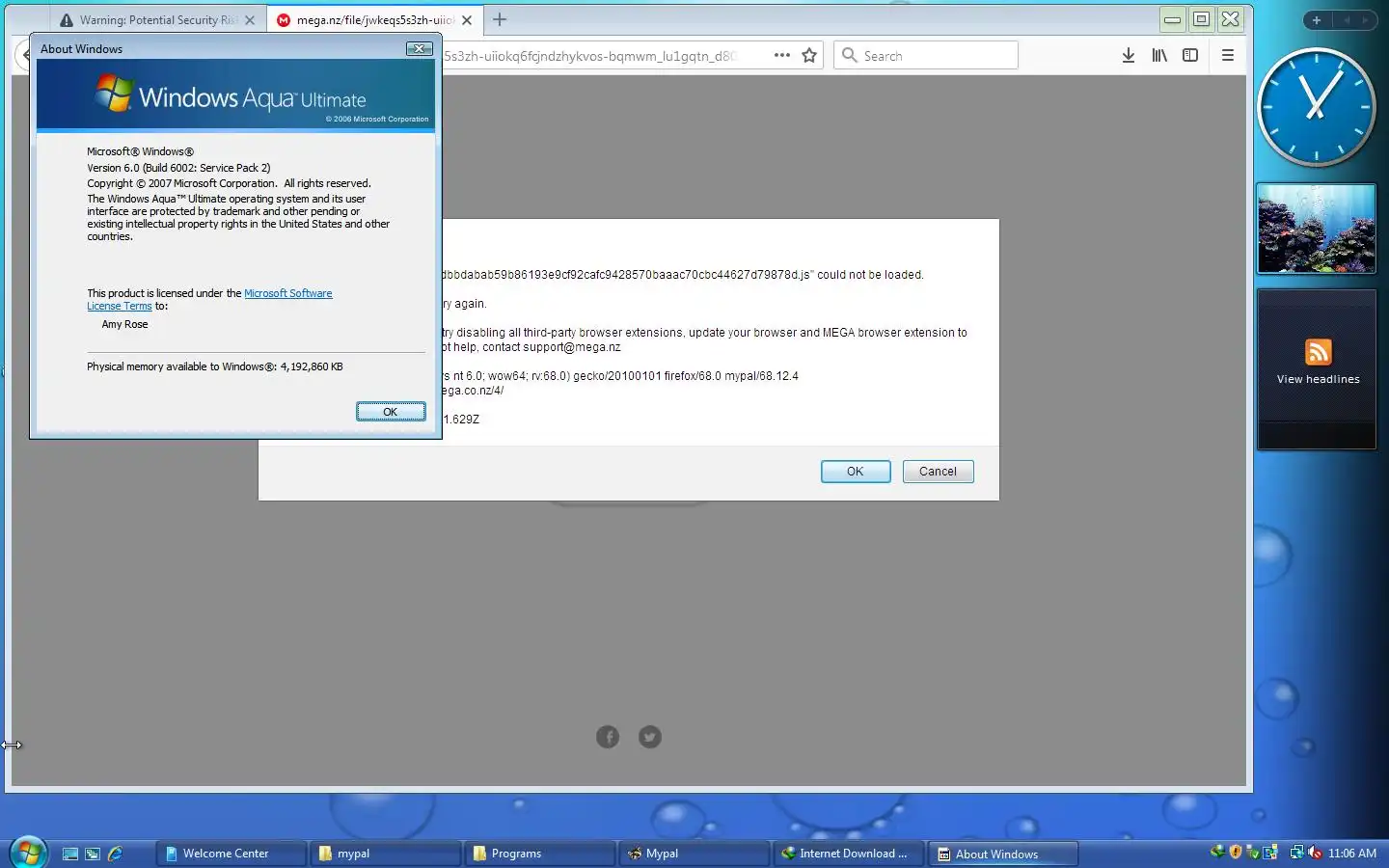Switch to the mypal folder taskbar button

[386, 854]
